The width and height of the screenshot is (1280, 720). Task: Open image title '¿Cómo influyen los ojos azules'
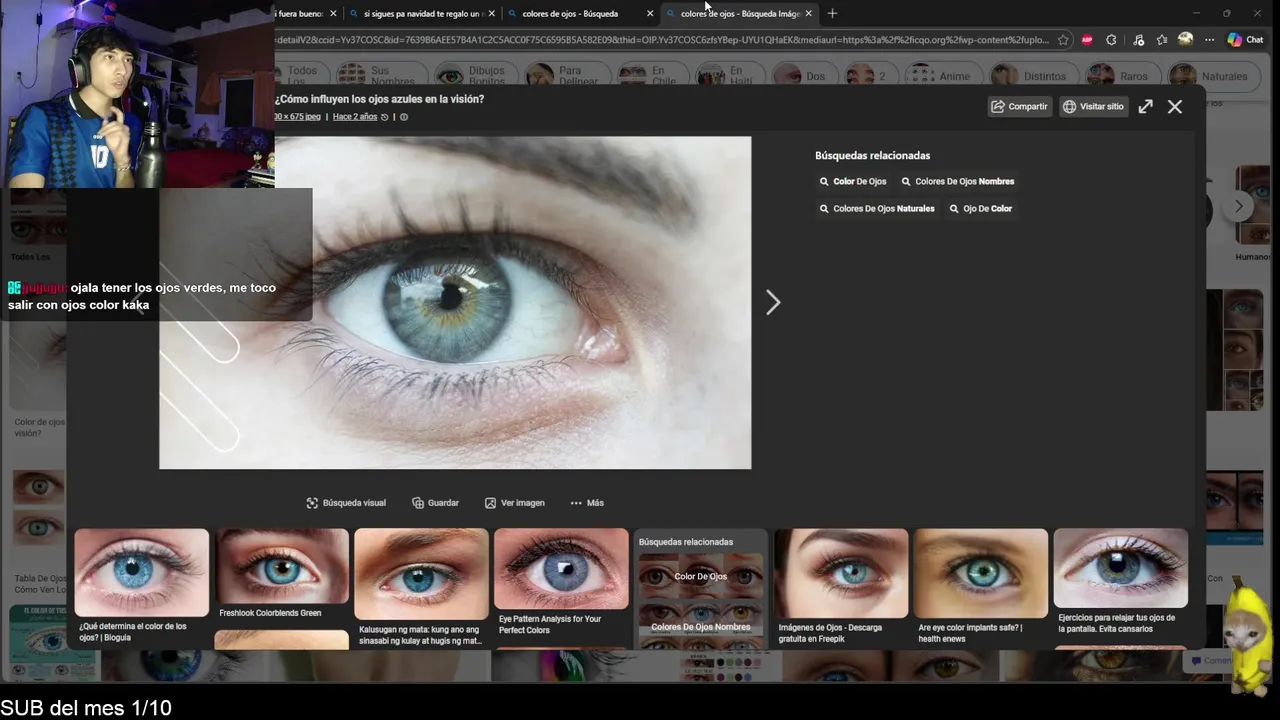[380, 99]
